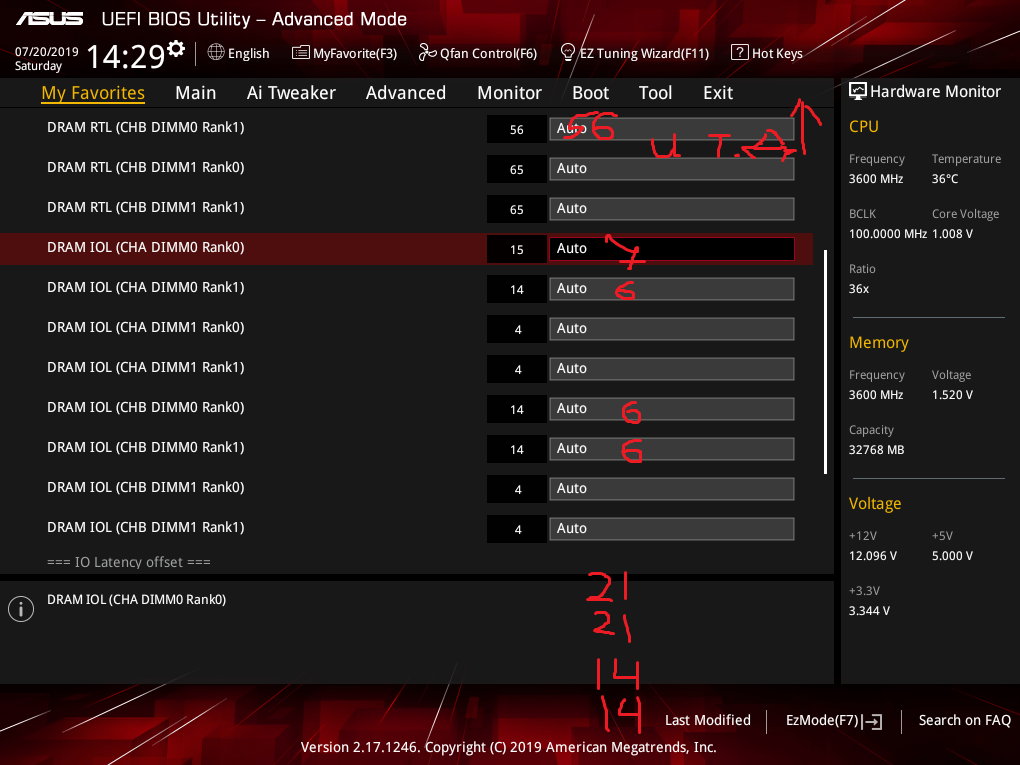
Task: View Last Modified settings
Action: click(708, 720)
